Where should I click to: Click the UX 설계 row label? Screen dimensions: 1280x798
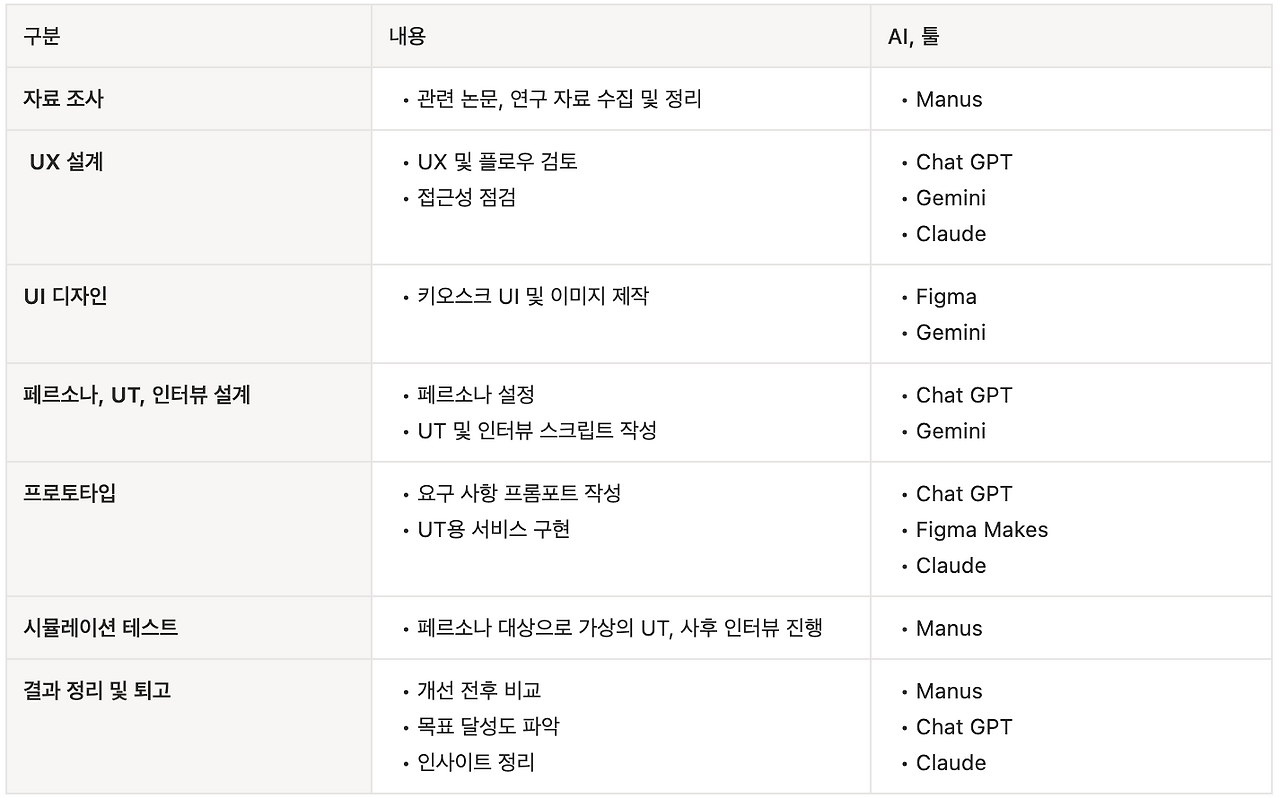pos(66,161)
